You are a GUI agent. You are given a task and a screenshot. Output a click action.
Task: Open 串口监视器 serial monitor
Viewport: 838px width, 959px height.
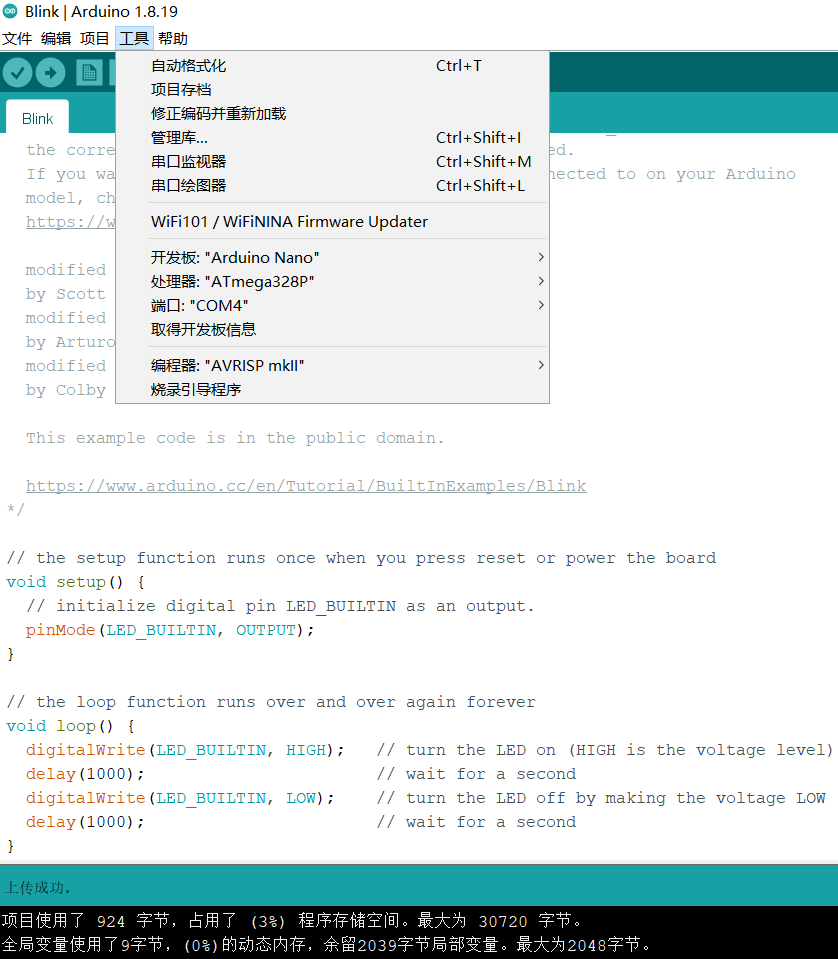click(x=333, y=161)
